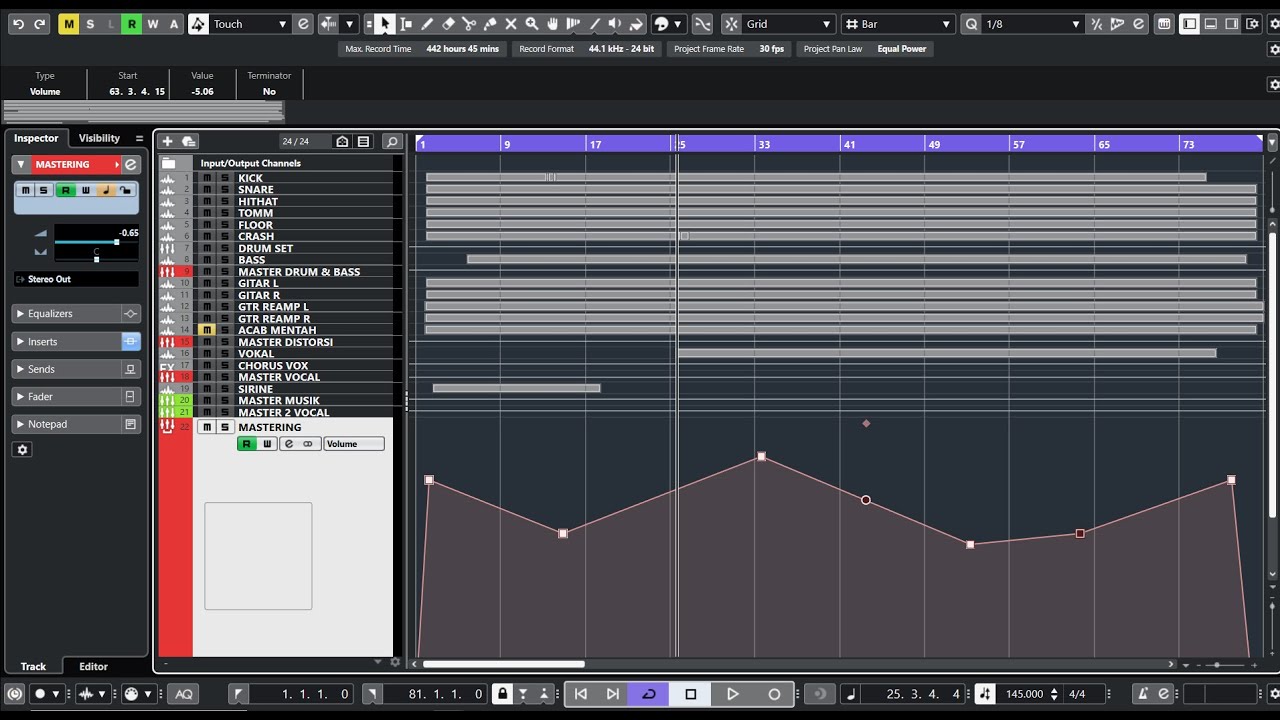Select the Glue tool
This screenshot has width=1280, height=720.
(x=490, y=24)
